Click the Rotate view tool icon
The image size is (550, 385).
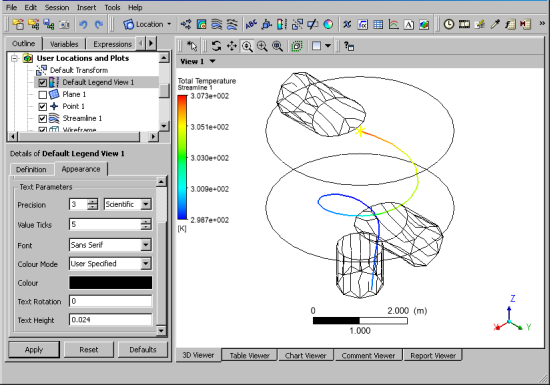click(x=216, y=46)
